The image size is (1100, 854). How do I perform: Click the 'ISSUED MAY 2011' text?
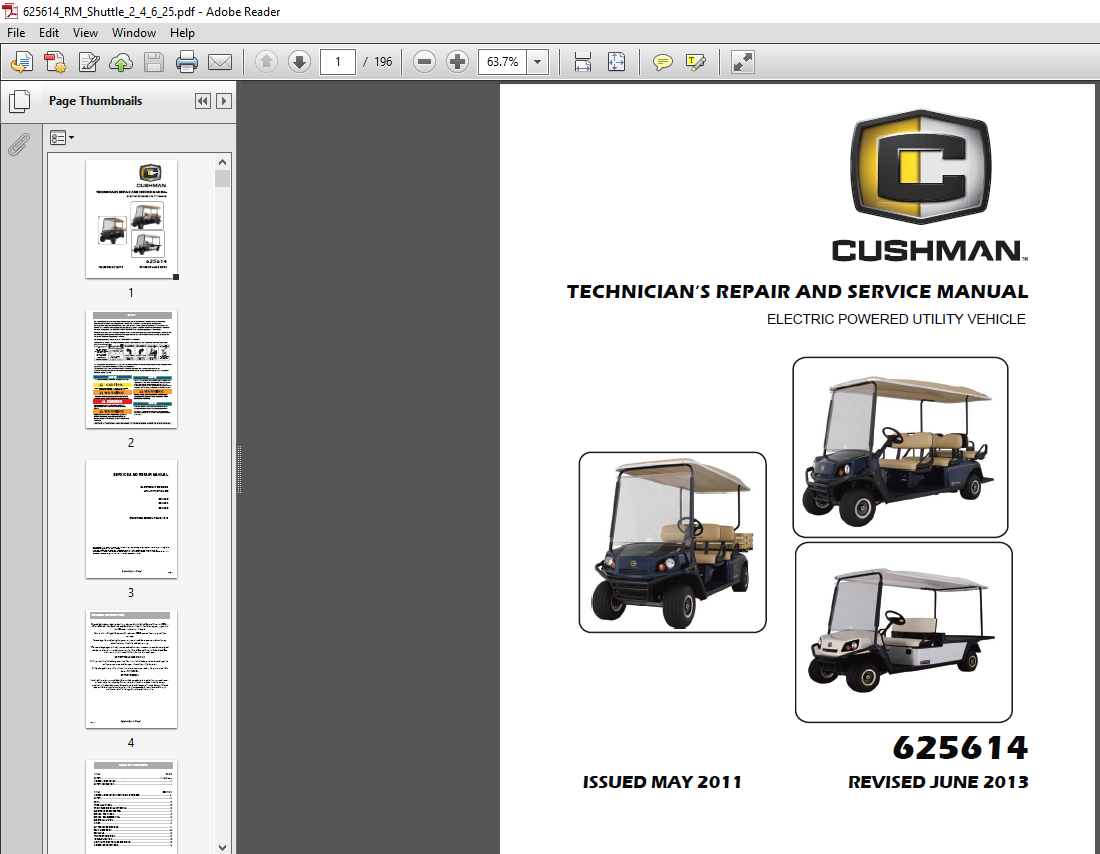click(662, 782)
